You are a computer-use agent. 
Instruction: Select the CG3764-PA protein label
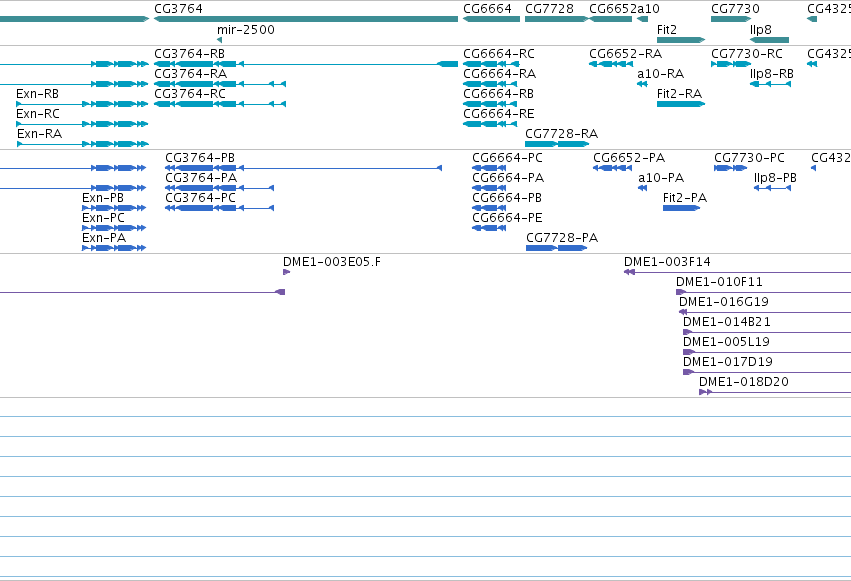(x=201, y=178)
